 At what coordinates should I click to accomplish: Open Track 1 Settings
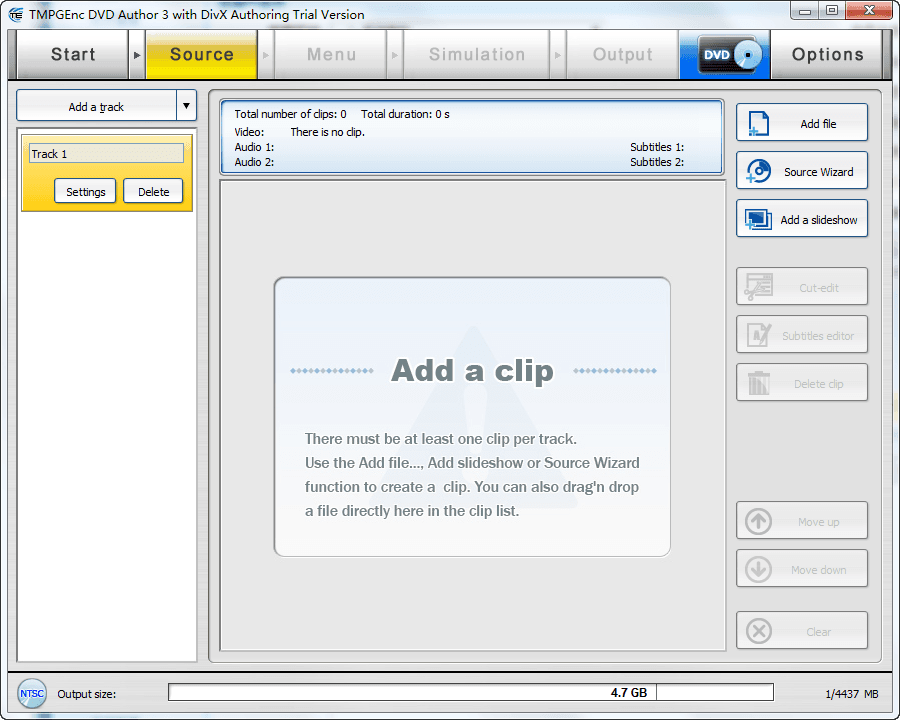coord(85,191)
